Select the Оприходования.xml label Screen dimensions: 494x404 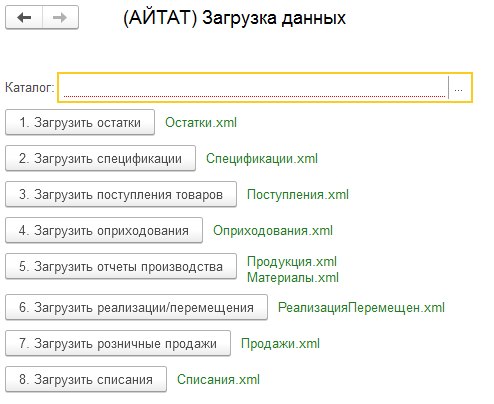[273, 230]
